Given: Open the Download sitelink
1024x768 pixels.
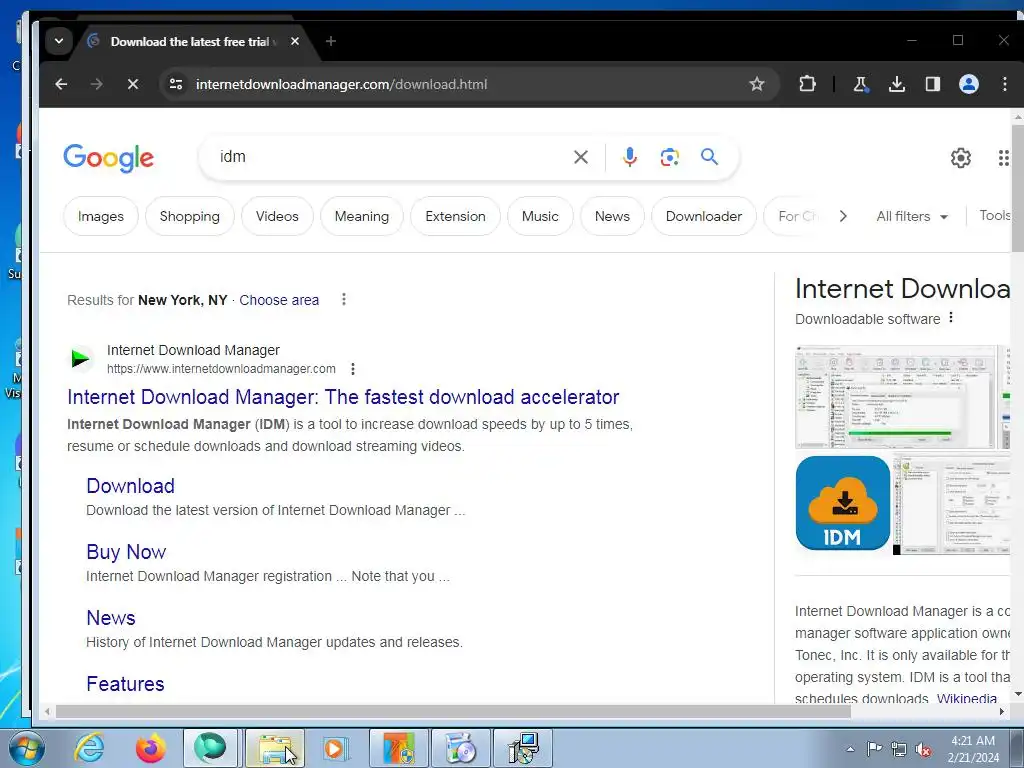Looking at the screenshot, I should coord(131,486).
